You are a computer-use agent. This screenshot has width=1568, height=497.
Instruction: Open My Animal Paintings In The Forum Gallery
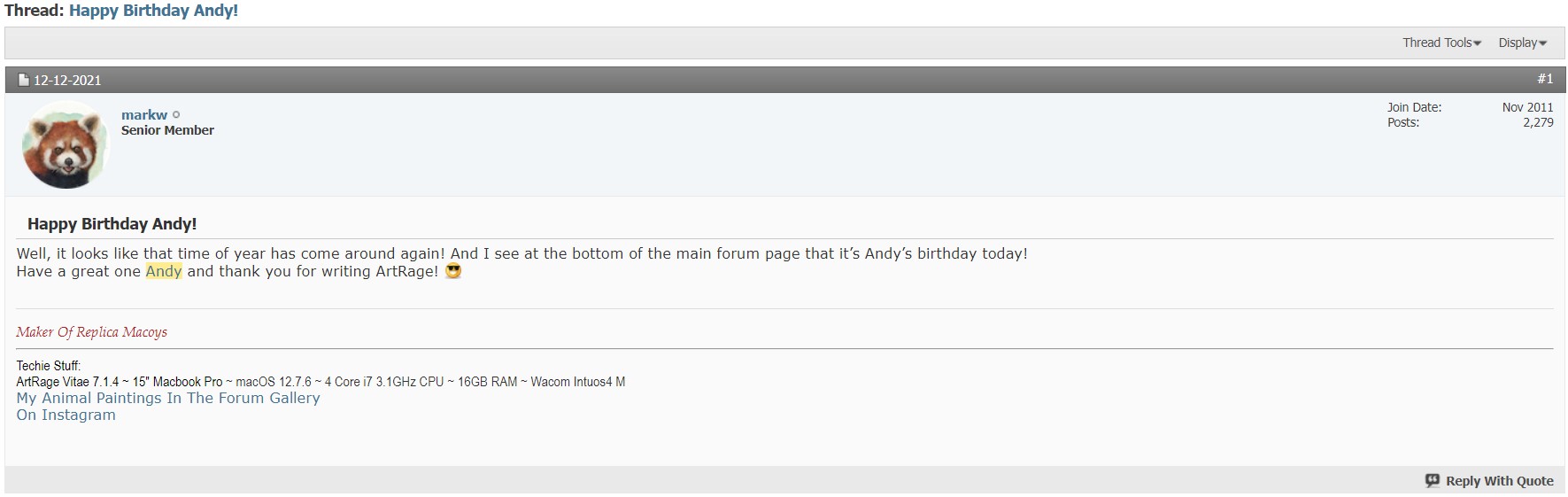[168, 398]
